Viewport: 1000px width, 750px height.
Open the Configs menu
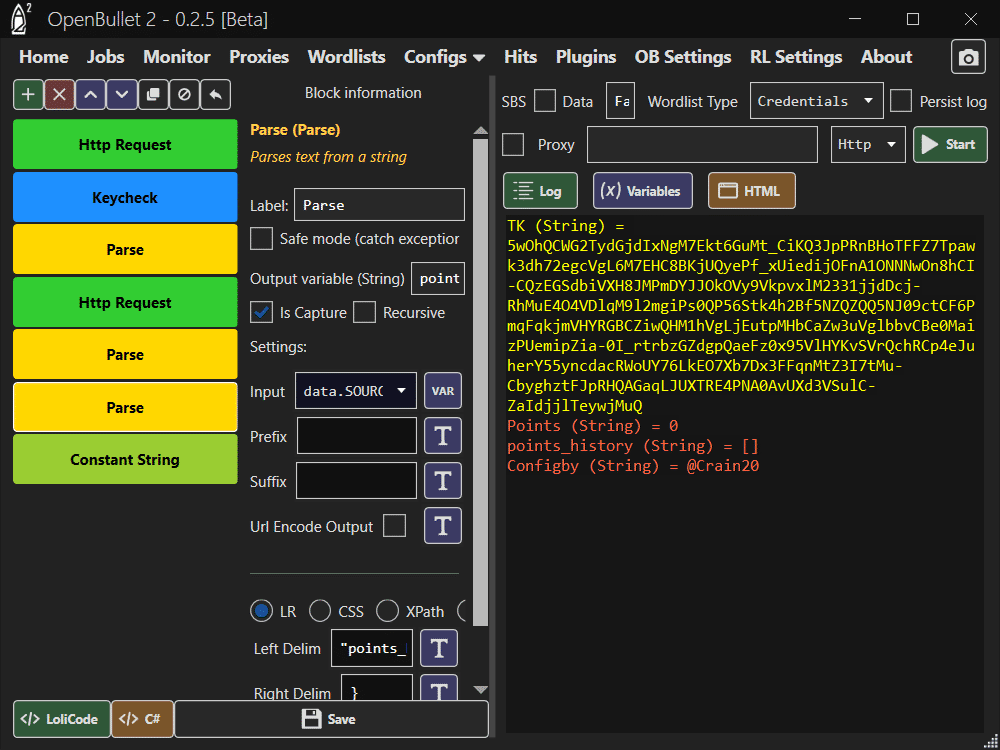tap(444, 57)
